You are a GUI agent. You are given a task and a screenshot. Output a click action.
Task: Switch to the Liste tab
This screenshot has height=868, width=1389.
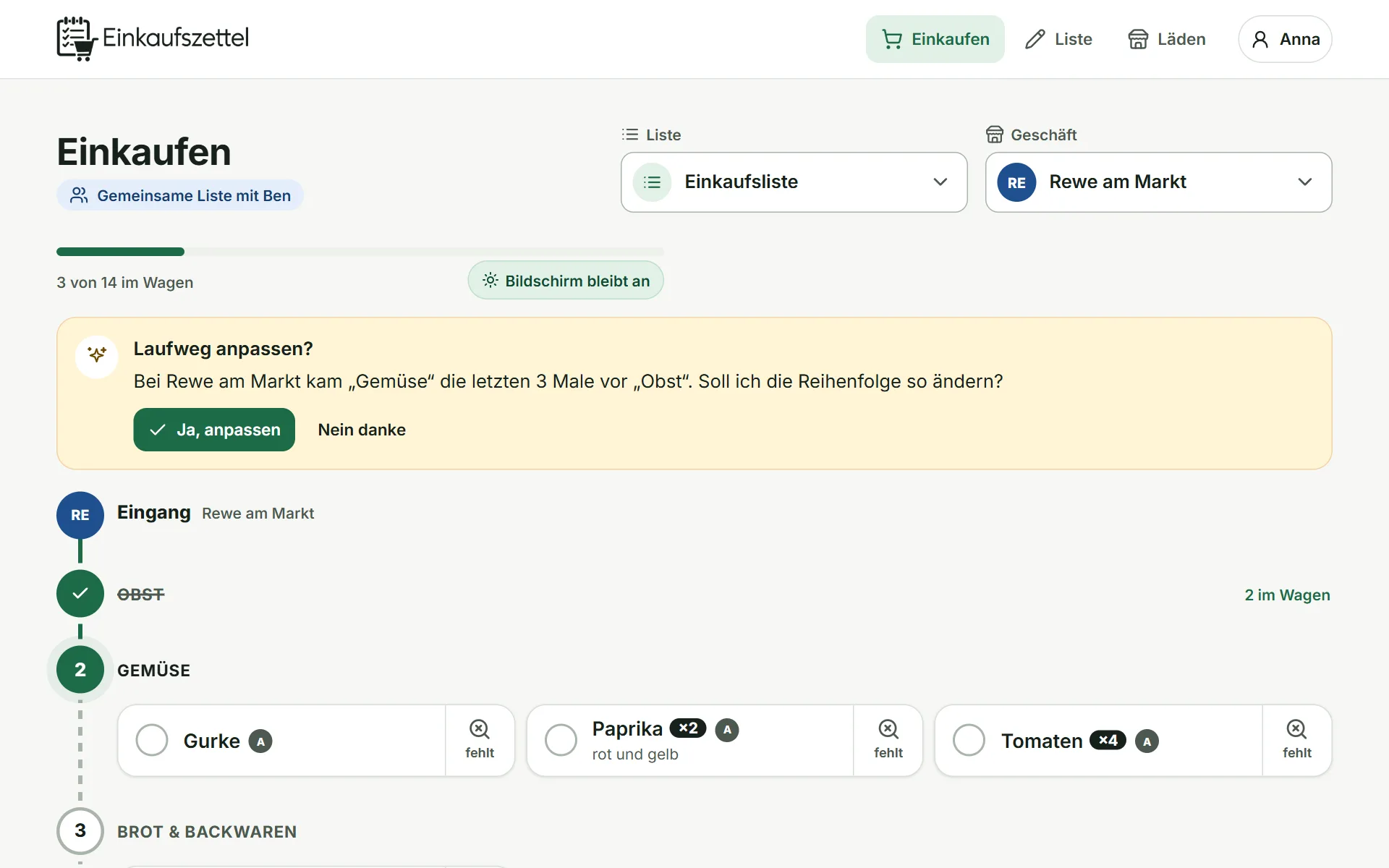pos(1058,39)
